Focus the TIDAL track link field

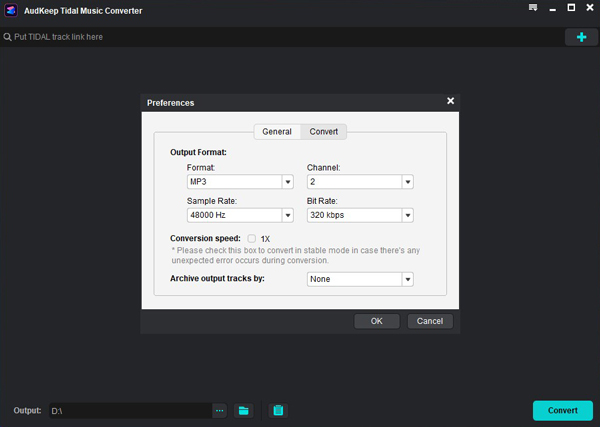(282, 37)
